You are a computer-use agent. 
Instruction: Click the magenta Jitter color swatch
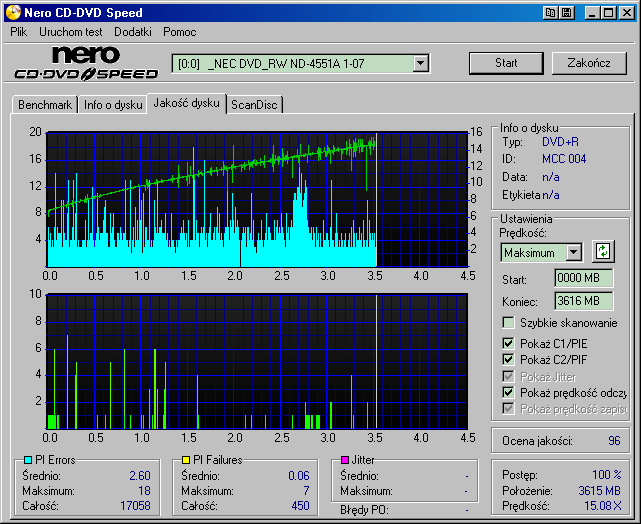tap(345, 460)
